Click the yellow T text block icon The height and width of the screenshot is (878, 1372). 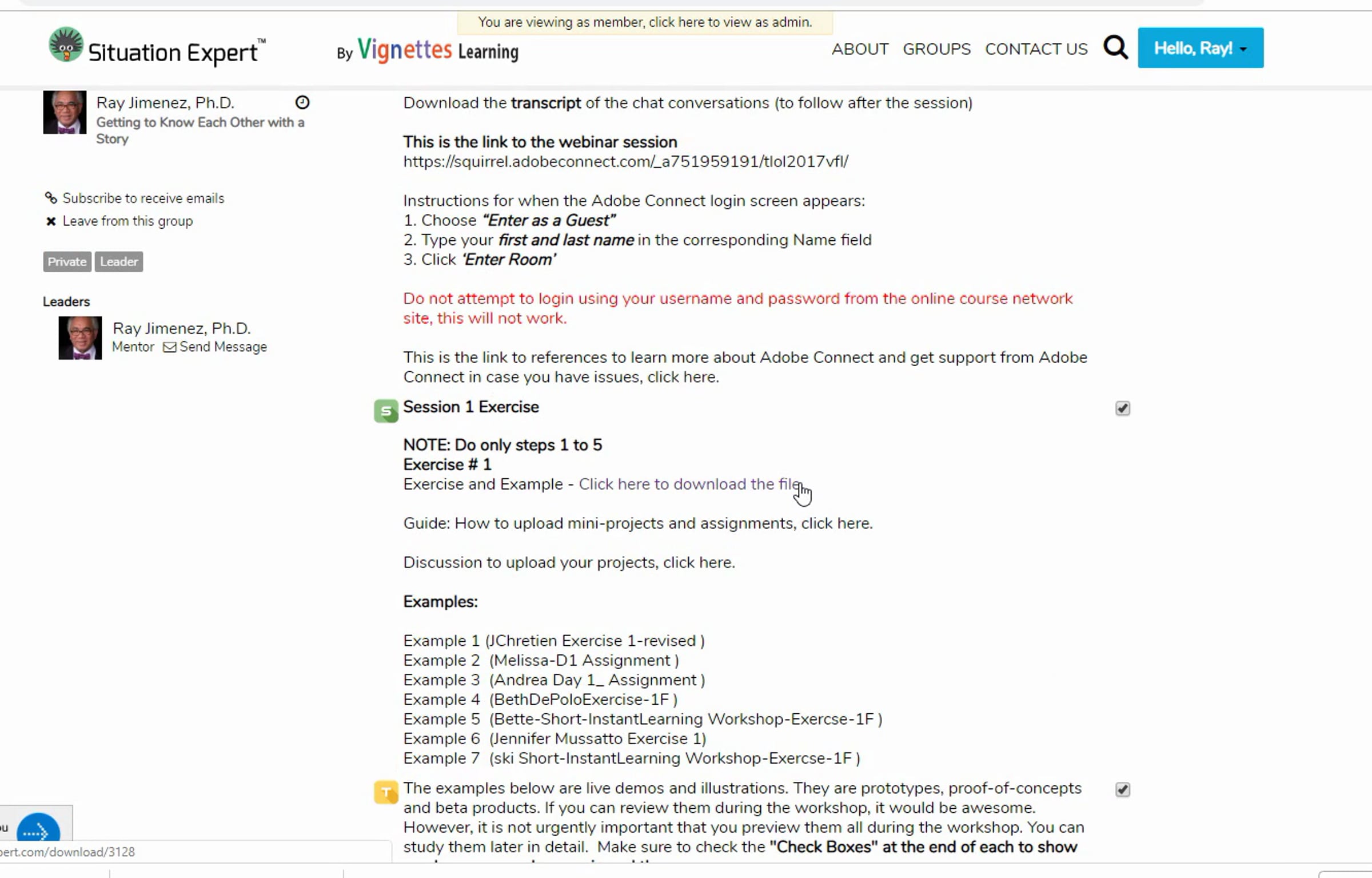[386, 792]
